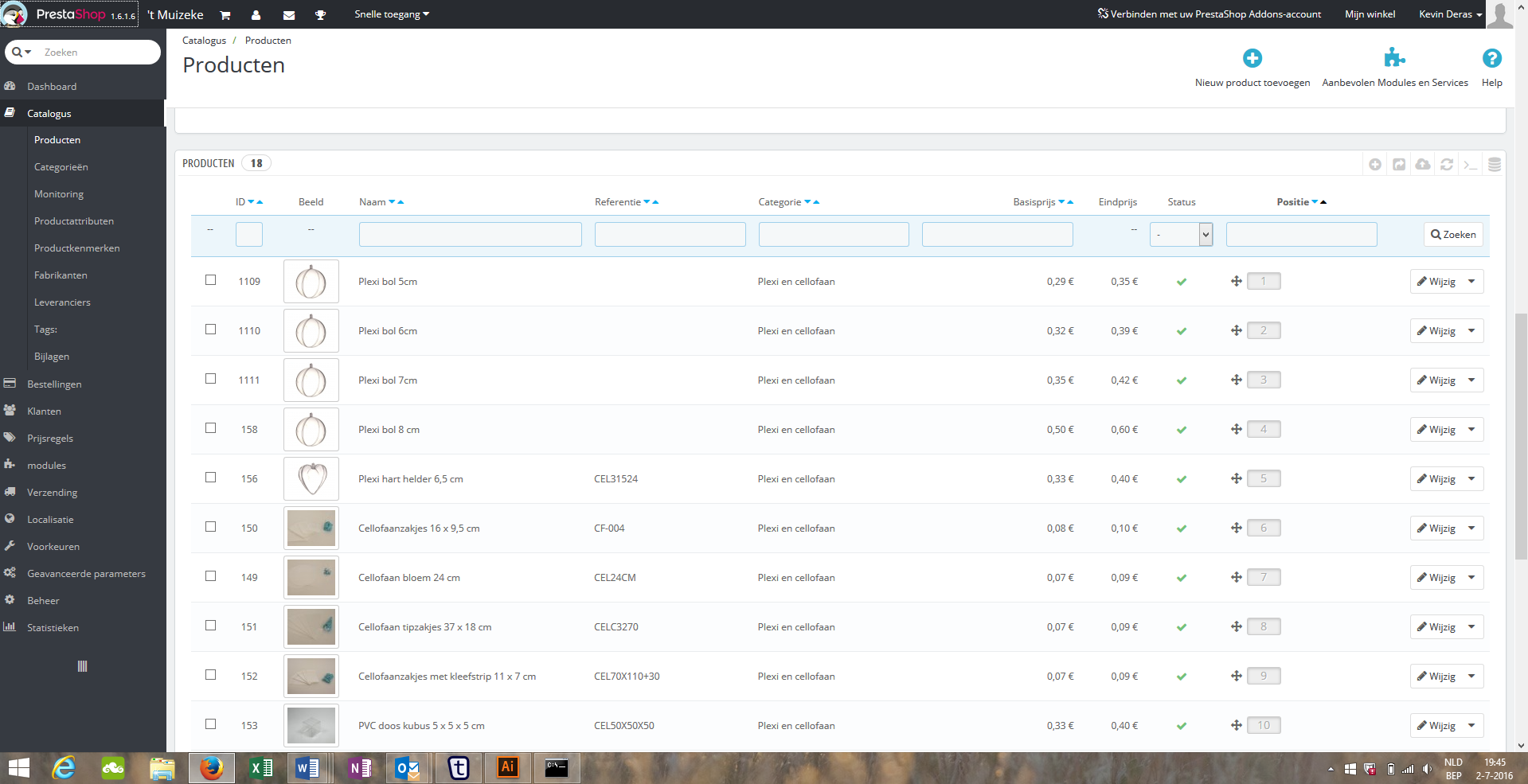The image size is (1528, 784).
Task: Open the messages envelope icon in header
Action: (289, 15)
